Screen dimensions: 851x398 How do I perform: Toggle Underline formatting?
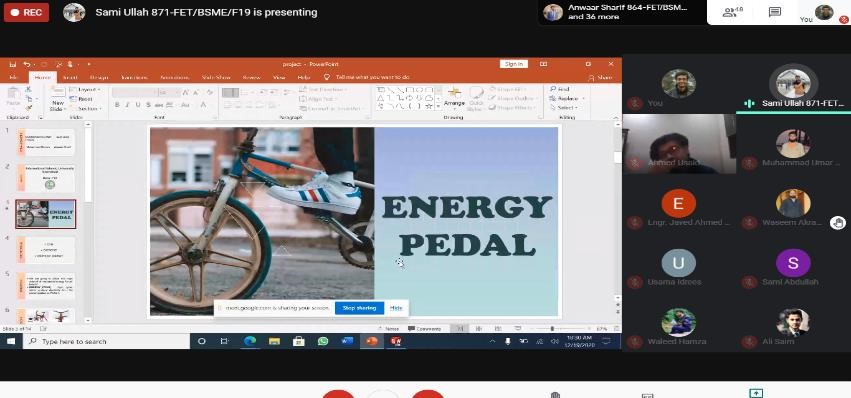137,105
